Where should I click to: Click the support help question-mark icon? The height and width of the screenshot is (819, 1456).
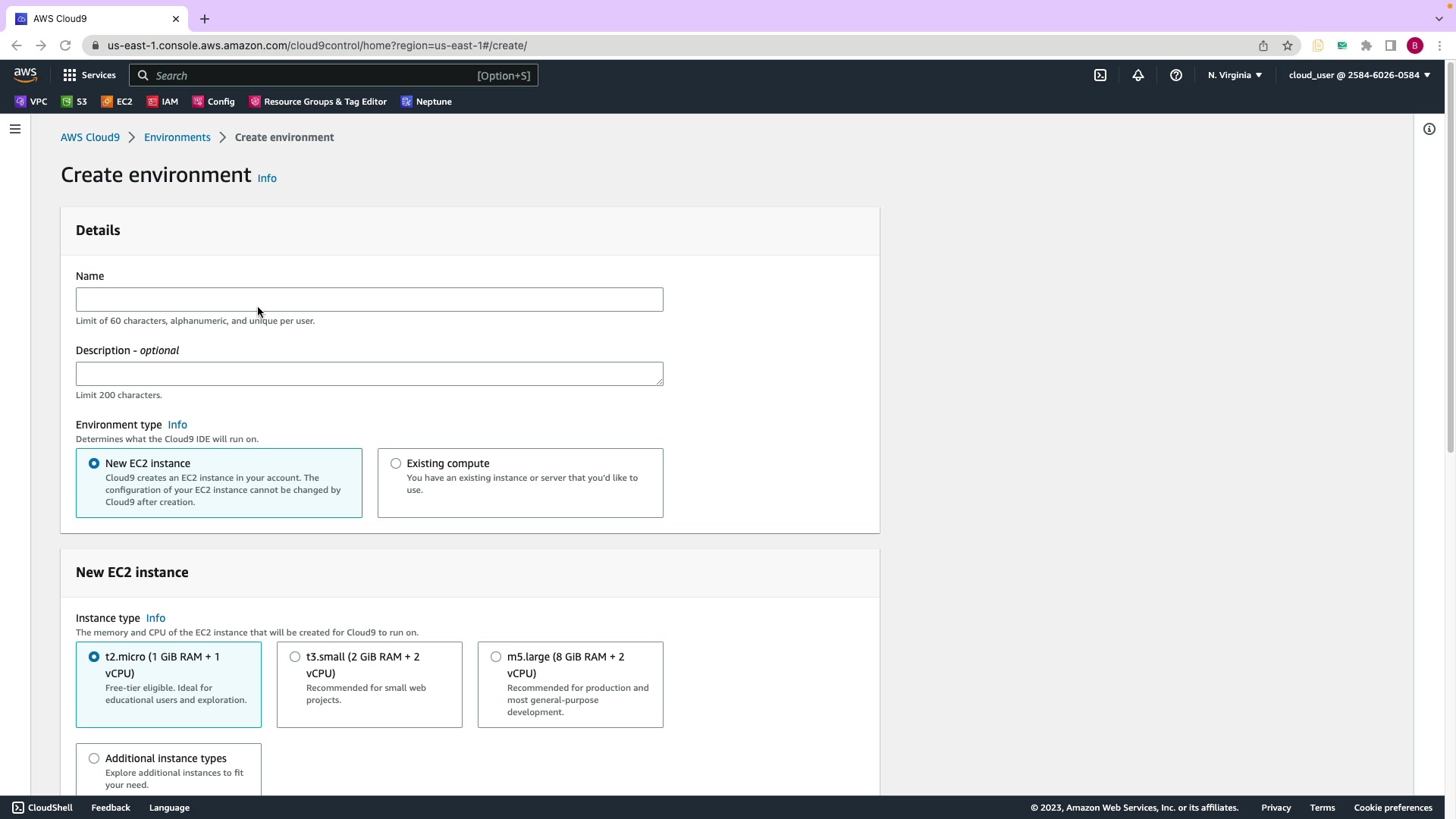coord(1176,75)
